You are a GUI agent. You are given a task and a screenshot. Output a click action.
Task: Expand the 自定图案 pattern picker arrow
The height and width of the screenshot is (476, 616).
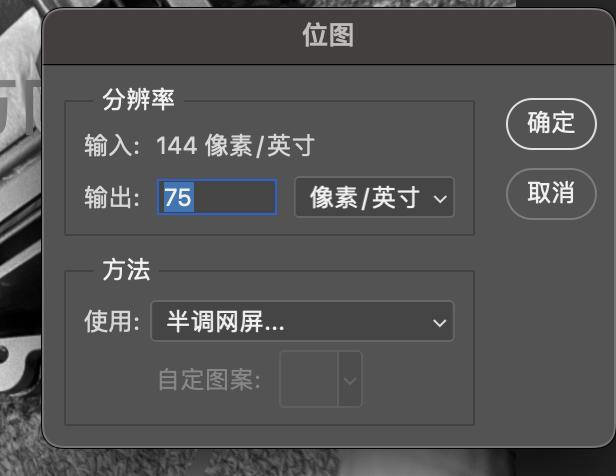click(x=350, y=379)
